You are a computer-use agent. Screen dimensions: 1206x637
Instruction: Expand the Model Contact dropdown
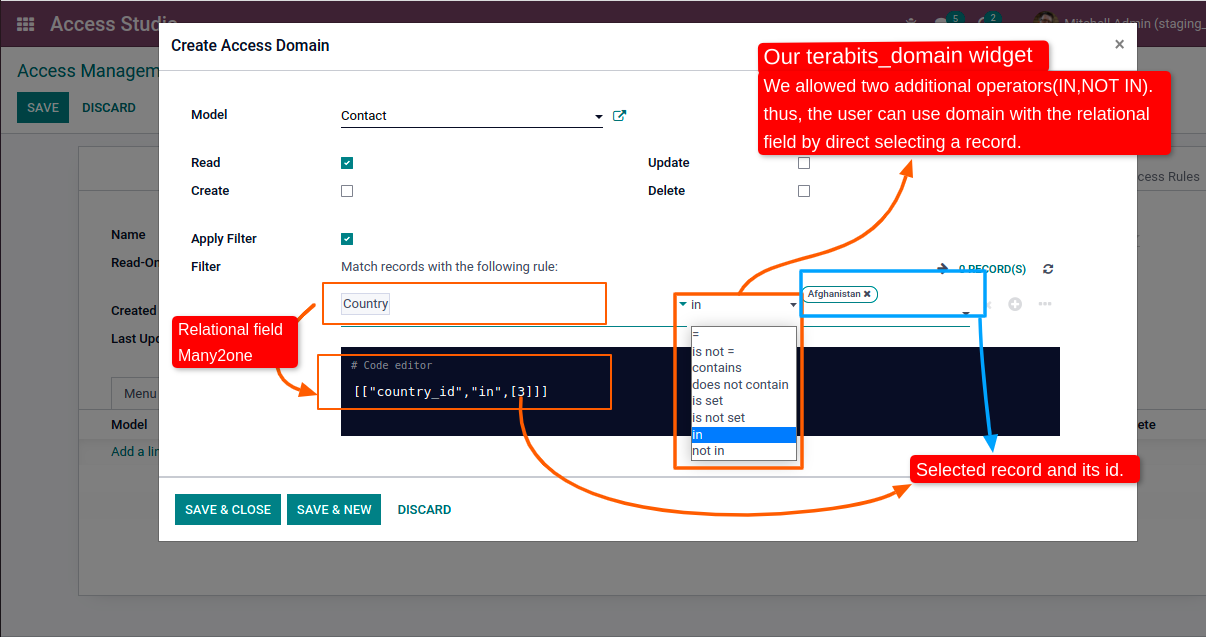click(x=598, y=117)
